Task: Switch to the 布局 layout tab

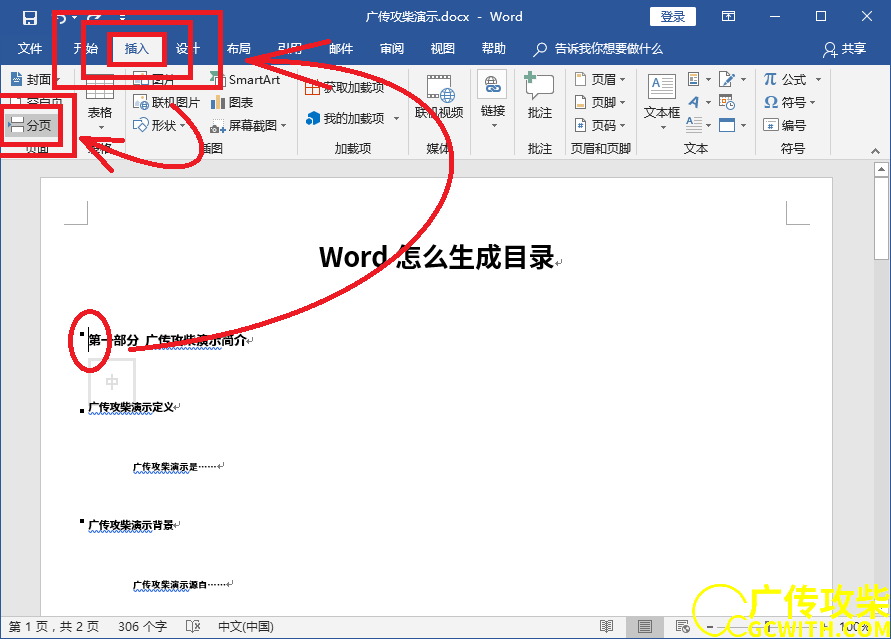Action: 239,49
